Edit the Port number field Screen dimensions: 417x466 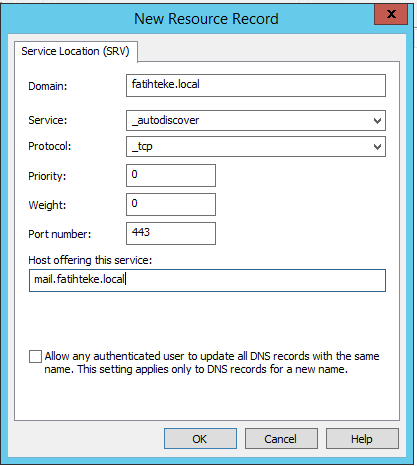pyautogui.click(x=171, y=233)
